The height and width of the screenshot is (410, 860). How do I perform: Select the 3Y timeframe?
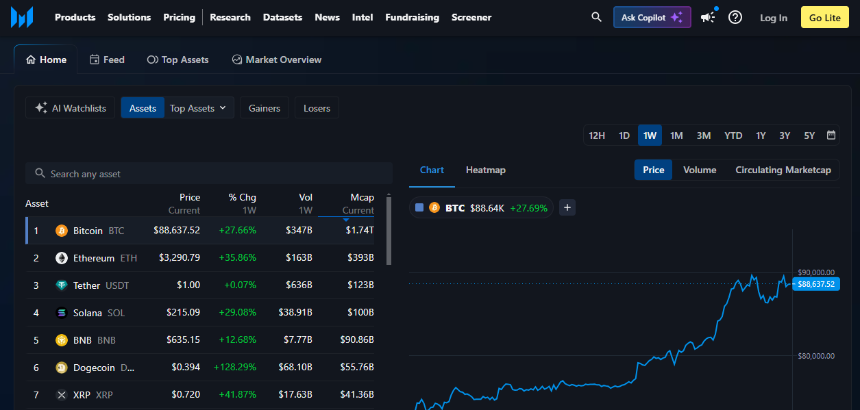[785, 135]
